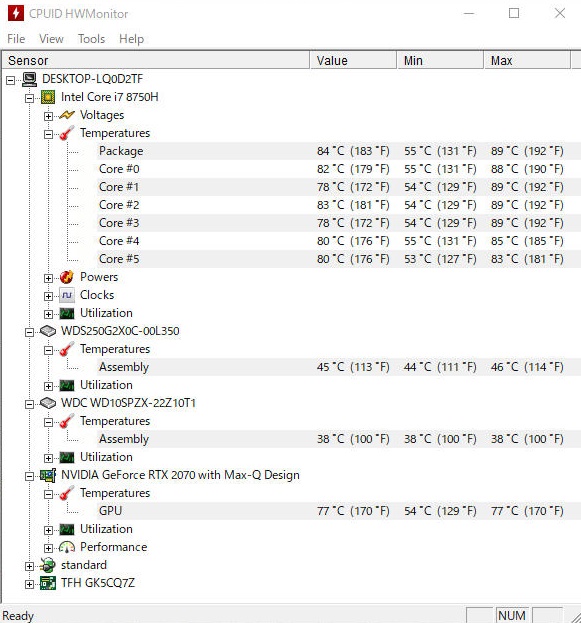Click the NVIDIA GeForce graphics card icon
The image size is (581, 623).
pyautogui.click(x=48, y=475)
